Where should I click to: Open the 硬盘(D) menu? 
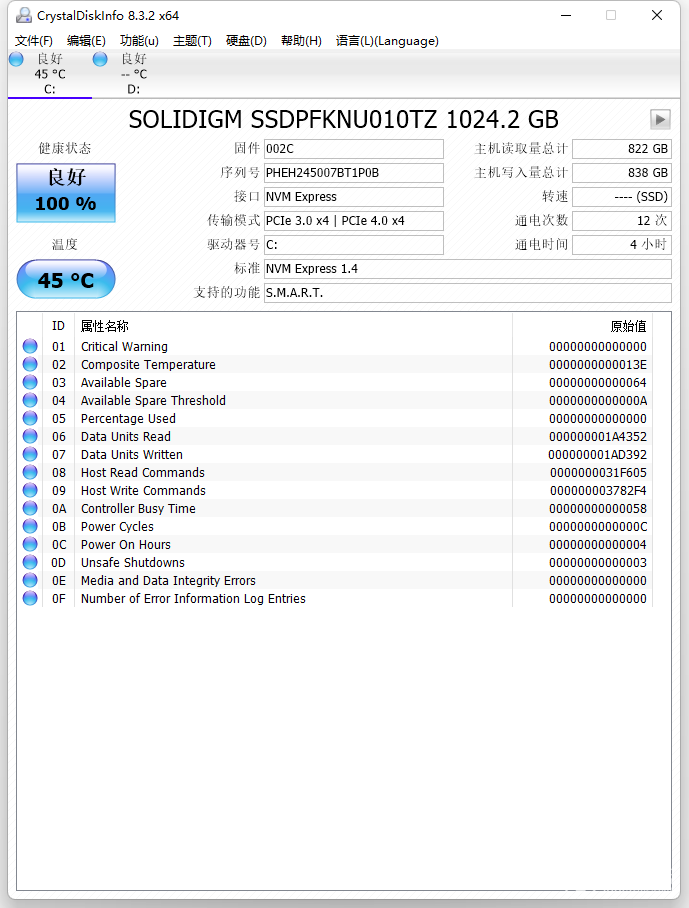[246, 41]
